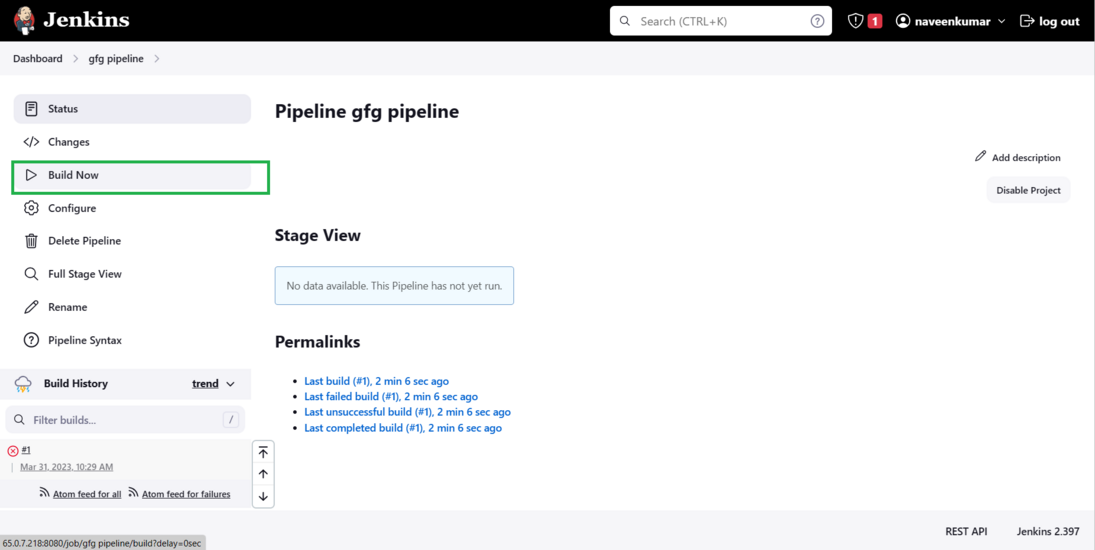Expand the naveenkumar user dropdown
The image size is (1095, 550).
point(1001,21)
